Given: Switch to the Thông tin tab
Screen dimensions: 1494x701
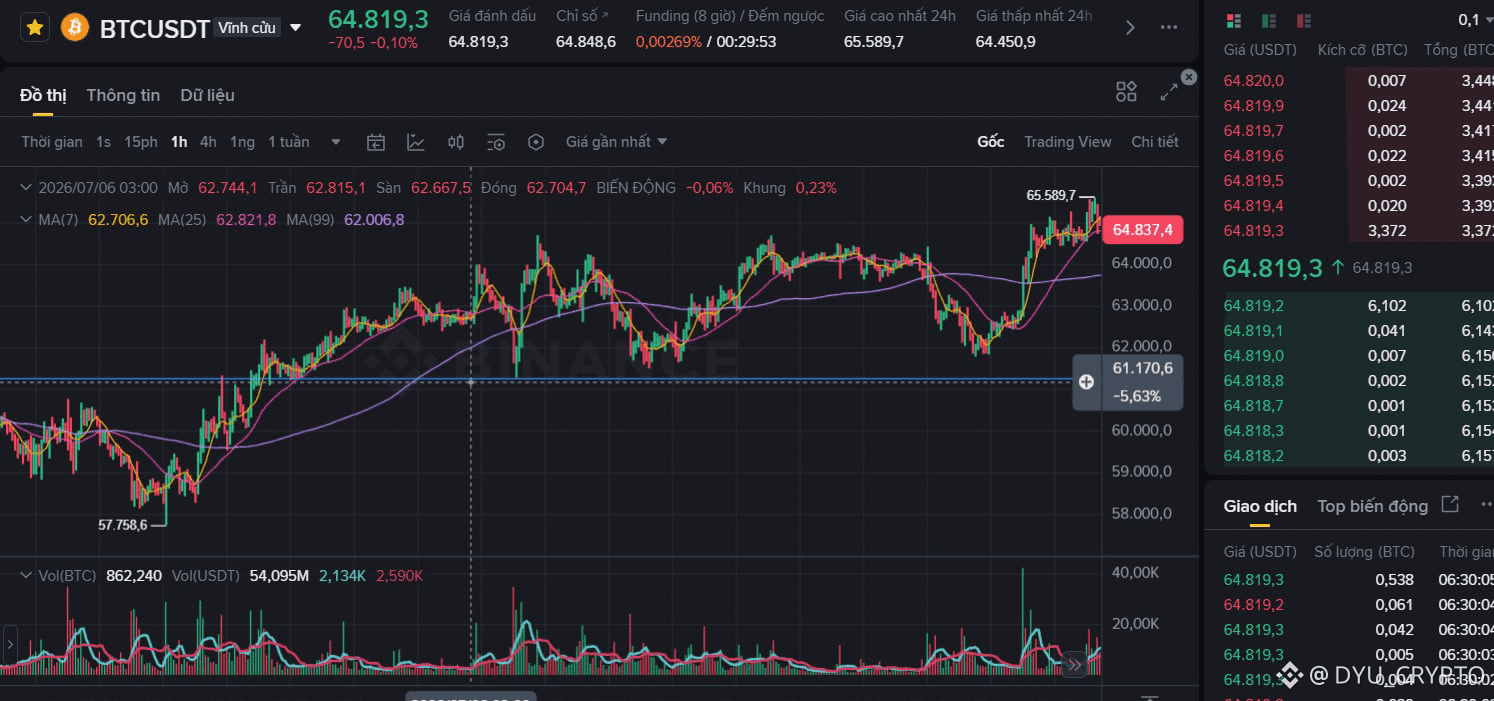Looking at the screenshot, I should (123, 95).
